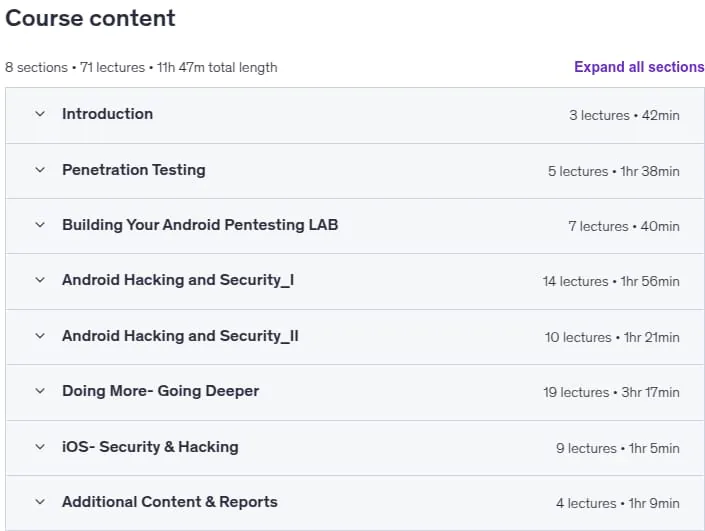705x531 pixels.
Task: Expand the Introduction section chevron
Action: coord(40,114)
